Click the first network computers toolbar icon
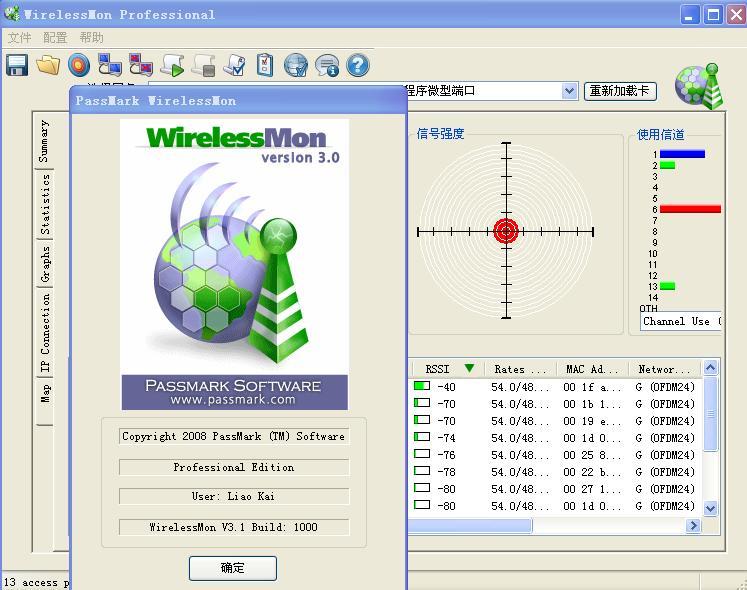The image size is (747, 590). tap(110, 65)
